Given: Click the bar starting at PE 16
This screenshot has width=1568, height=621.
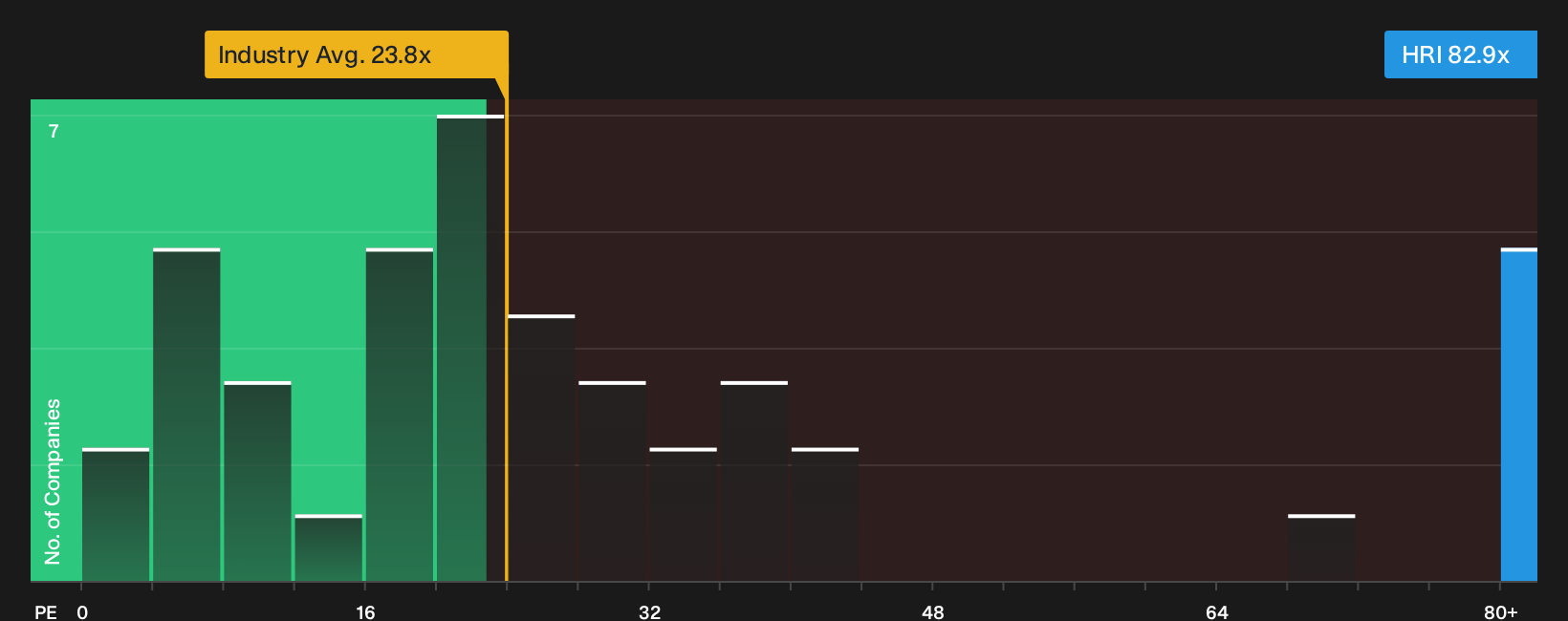Looking at the screenshot, I should point(400,415).
